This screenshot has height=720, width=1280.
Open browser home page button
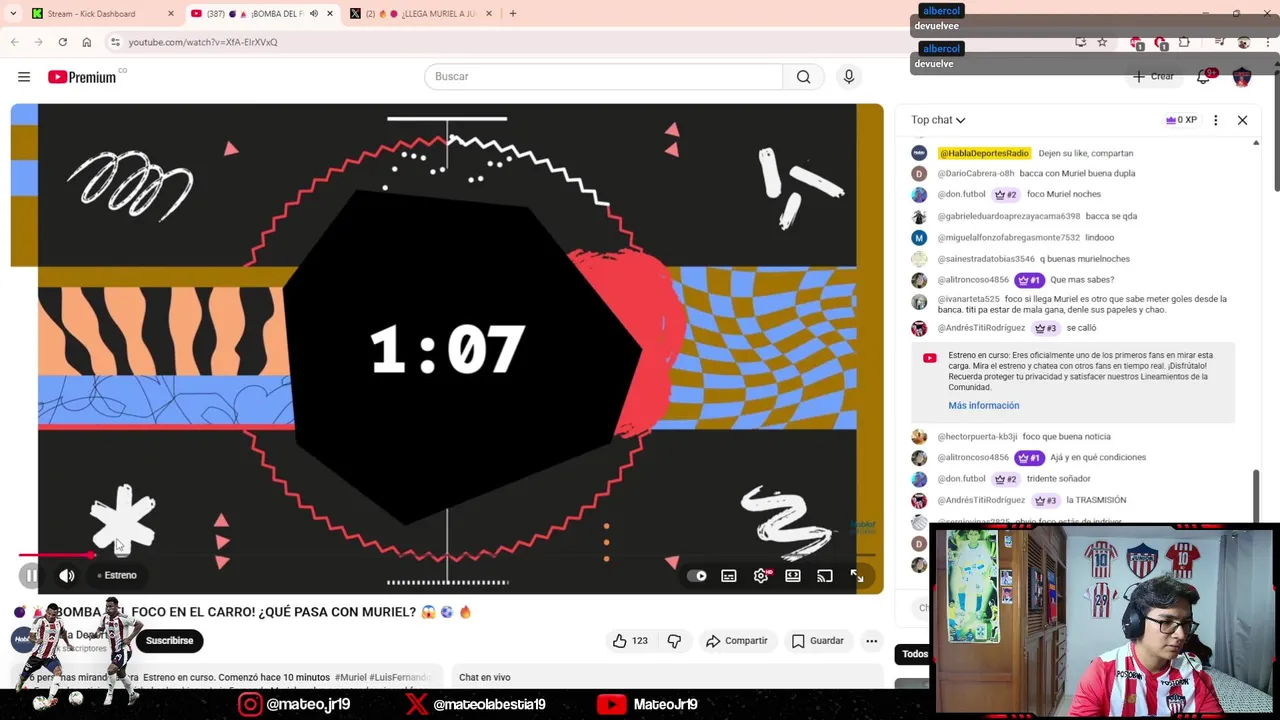tap(87, 42)
